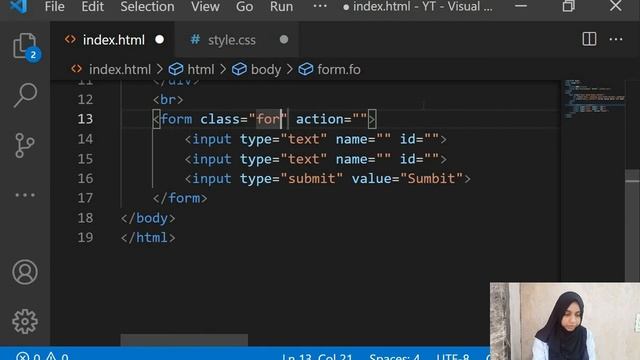Open the View menu
The width and height of the screenshot is (640, 360).
click(205, 7)
